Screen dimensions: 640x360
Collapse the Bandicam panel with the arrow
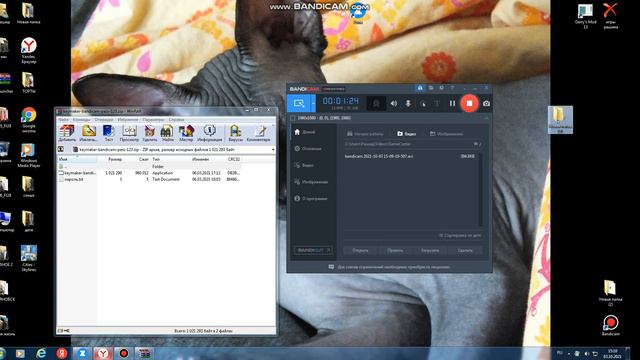point(486,118)
